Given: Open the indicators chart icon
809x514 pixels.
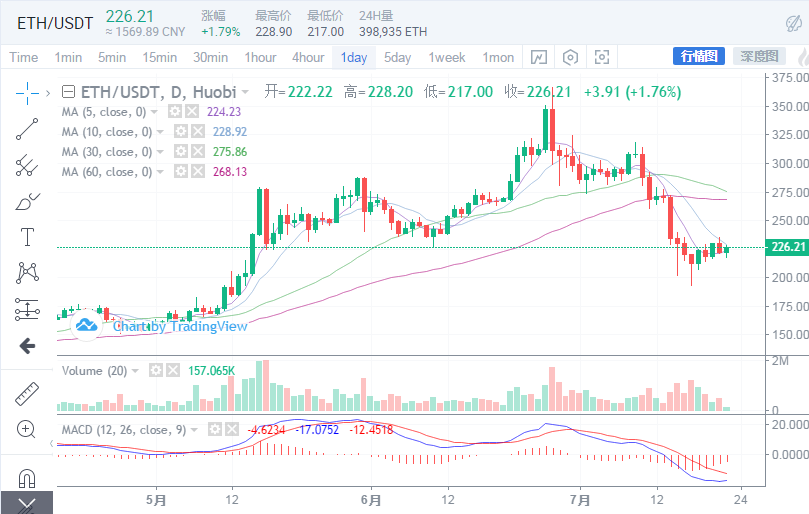Looking at the screenshot, I should [x=539, y=57].
